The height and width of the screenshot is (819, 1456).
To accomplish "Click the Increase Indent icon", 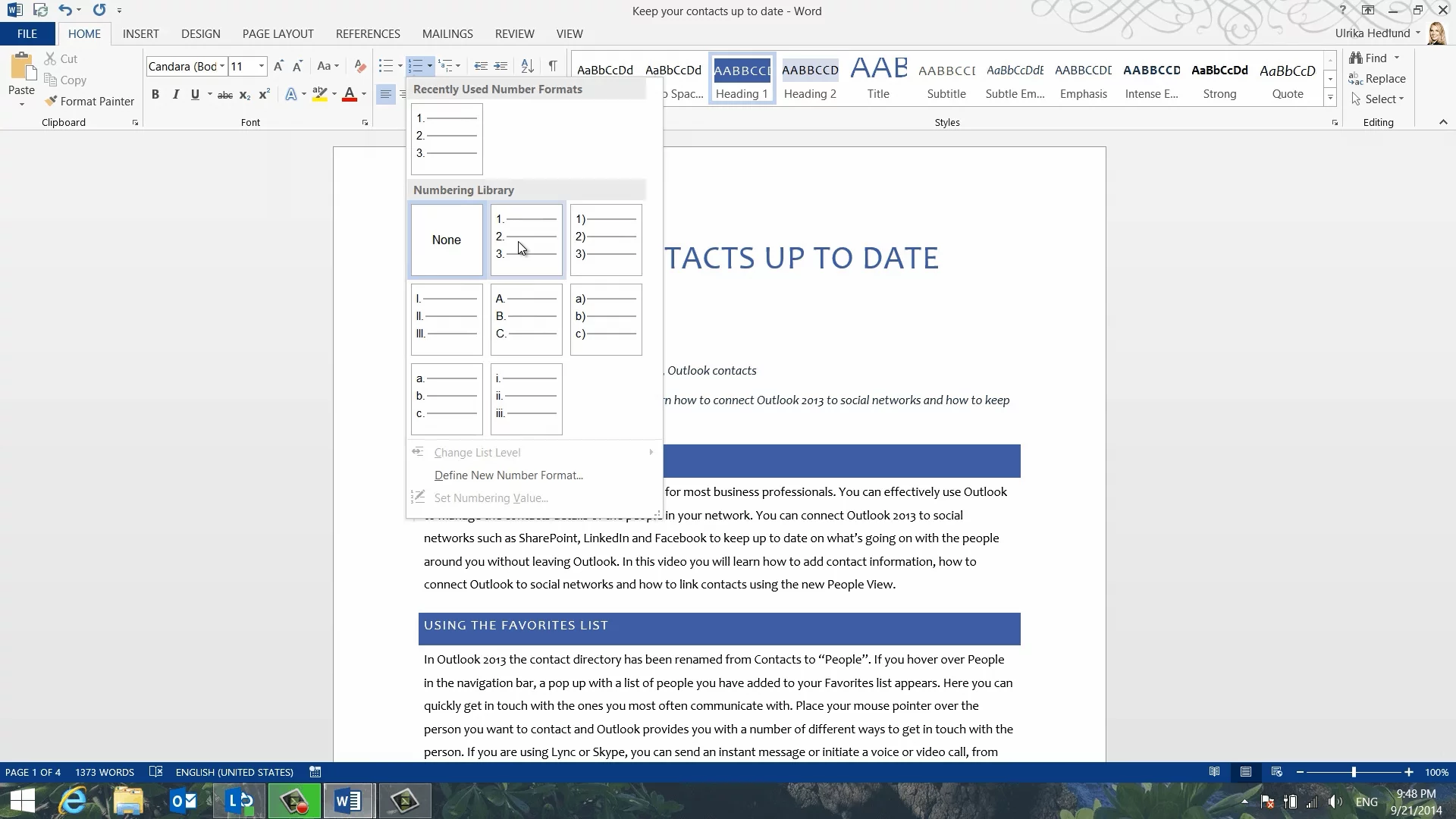I will pos(500,67).
